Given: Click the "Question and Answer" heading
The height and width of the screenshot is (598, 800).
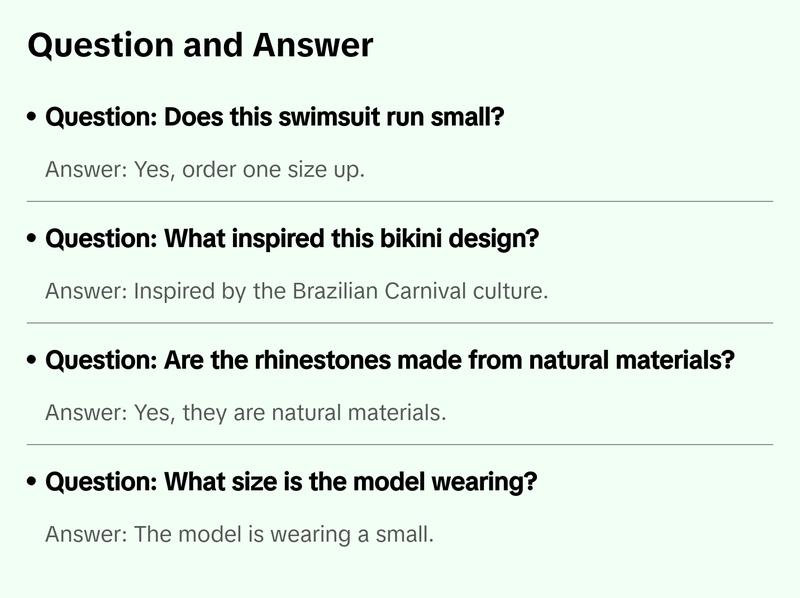Looking at the screenshot, I should 200,45.
